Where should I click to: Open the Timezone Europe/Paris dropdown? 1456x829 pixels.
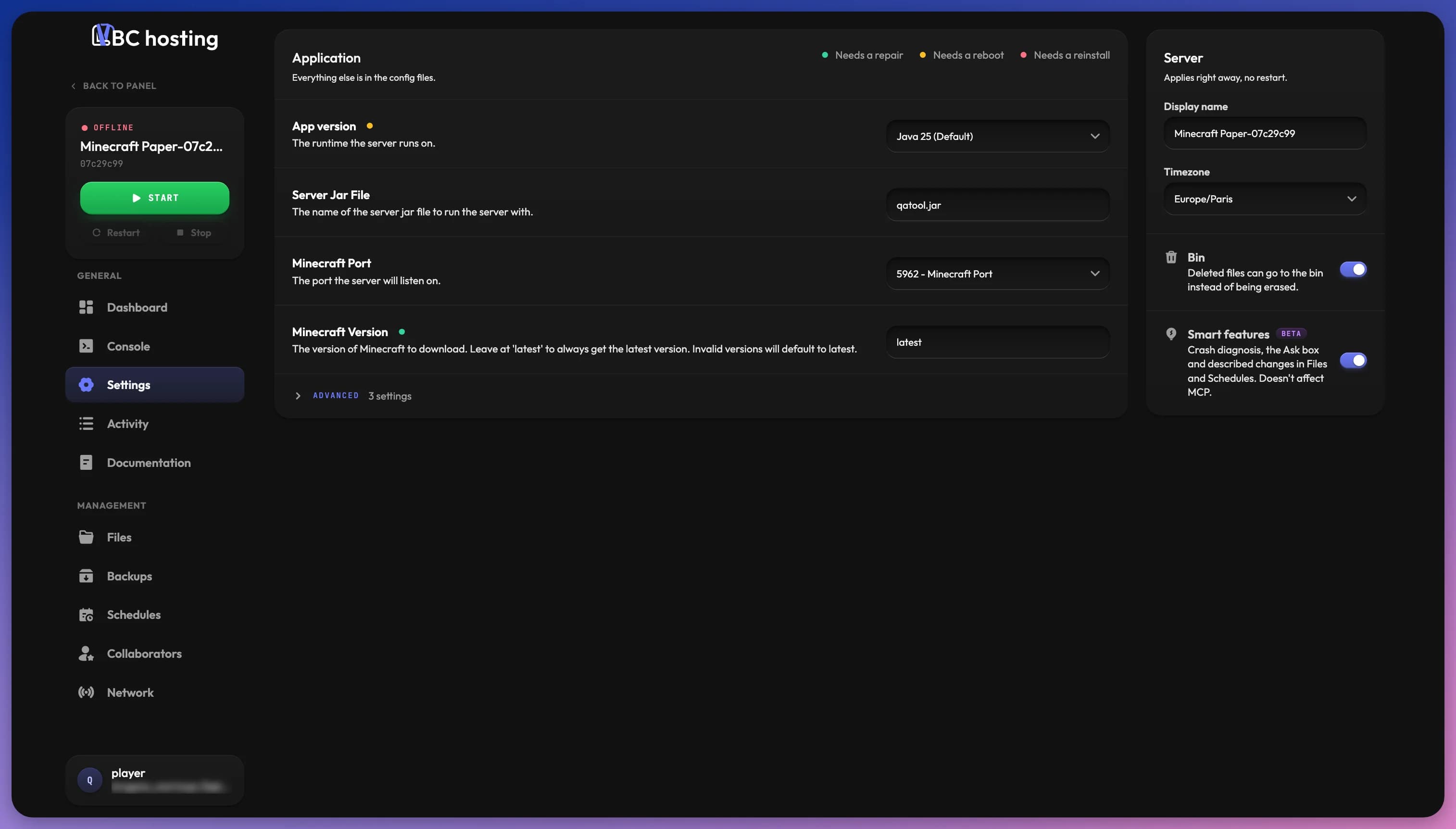pos(1265,199)
